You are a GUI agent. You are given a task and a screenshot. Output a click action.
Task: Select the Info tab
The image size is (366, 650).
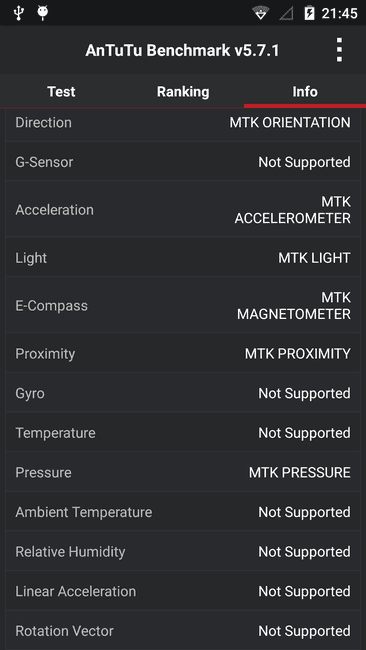pos(305,92)
